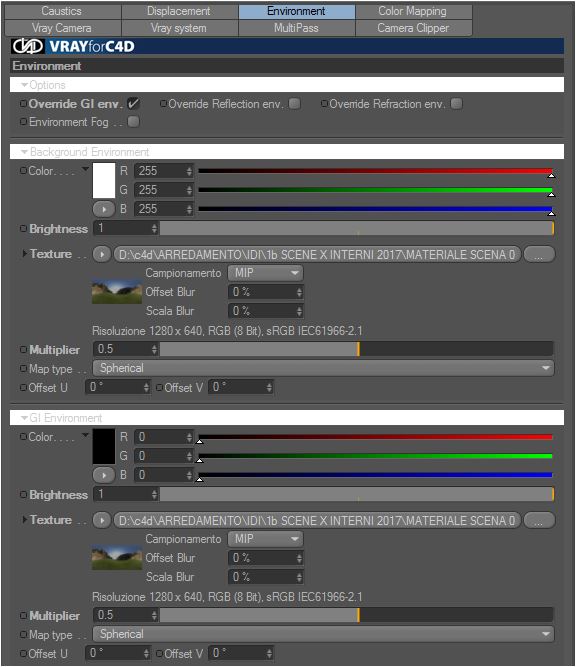The height and width of the screenshot is (667, 576).
Task: Open the Vray system tab
Action: tap(180, 28)
